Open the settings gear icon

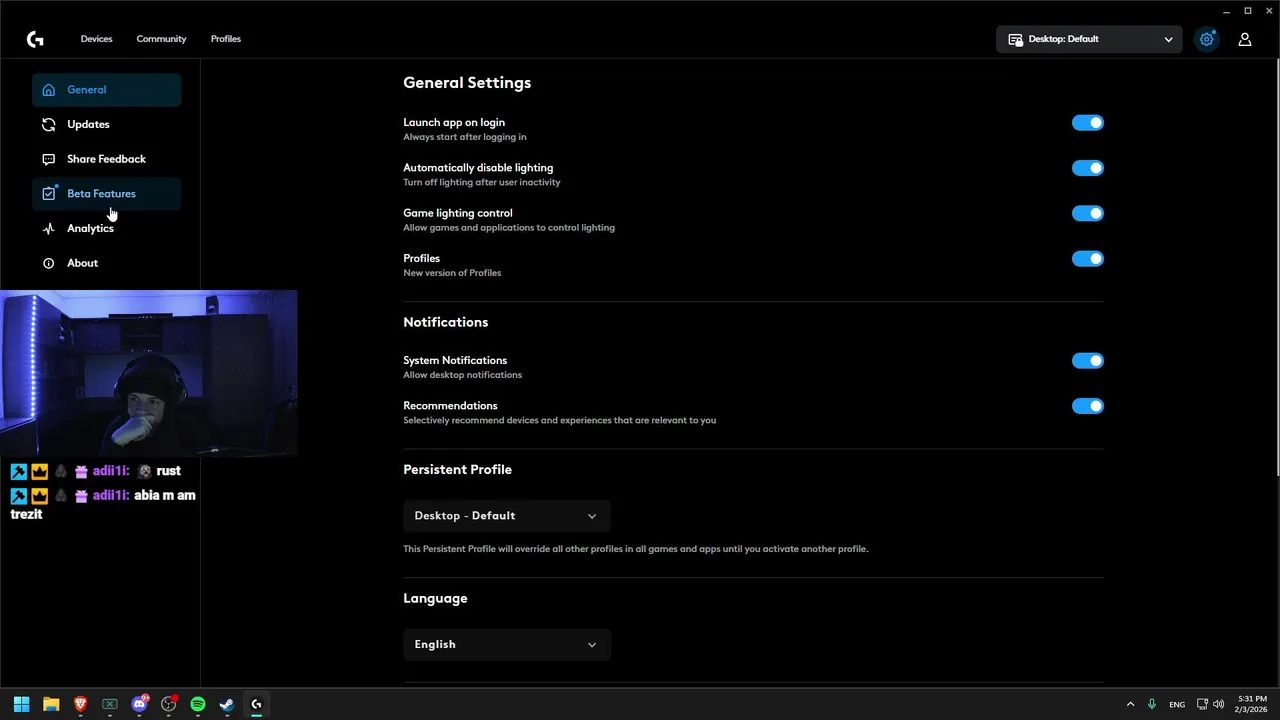[x=1207, y=39]
